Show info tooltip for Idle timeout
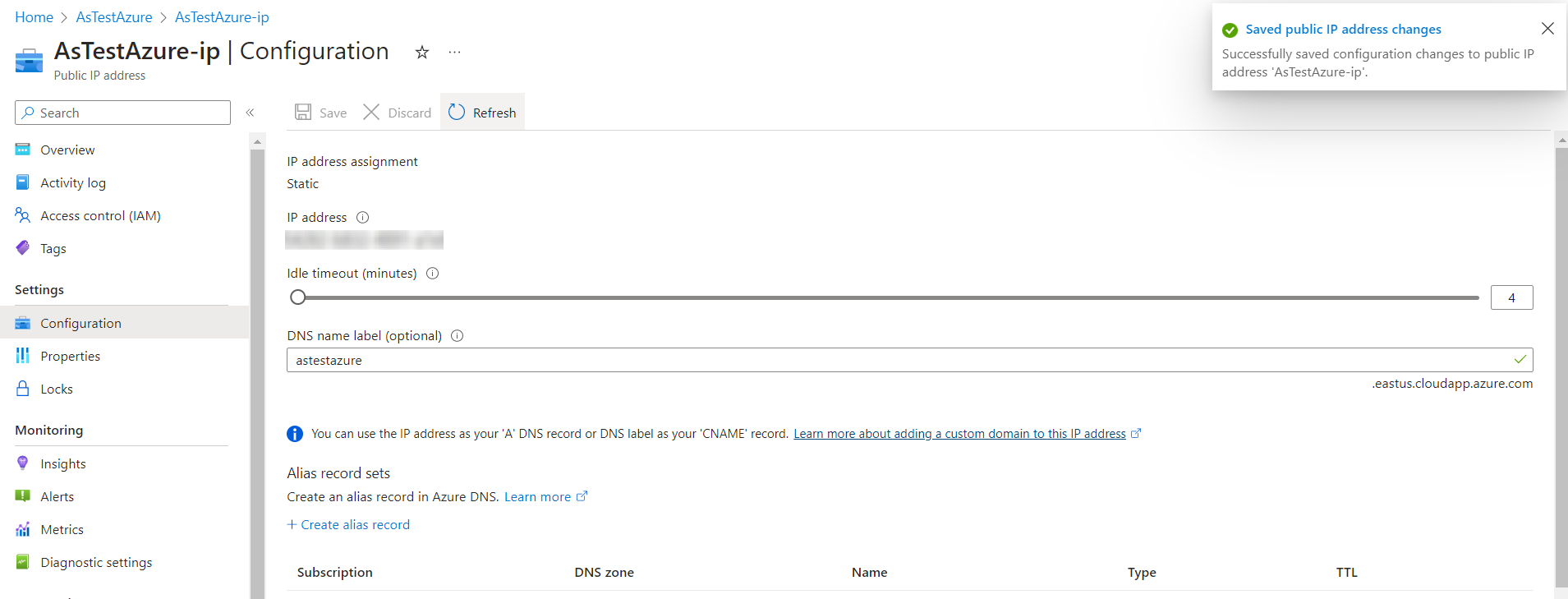This screenshot has height=599, width=1568. click(x=433, y=274)
